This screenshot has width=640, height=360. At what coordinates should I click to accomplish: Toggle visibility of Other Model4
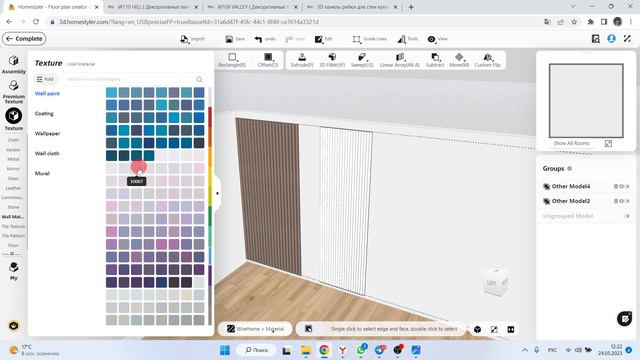point(622,186)
